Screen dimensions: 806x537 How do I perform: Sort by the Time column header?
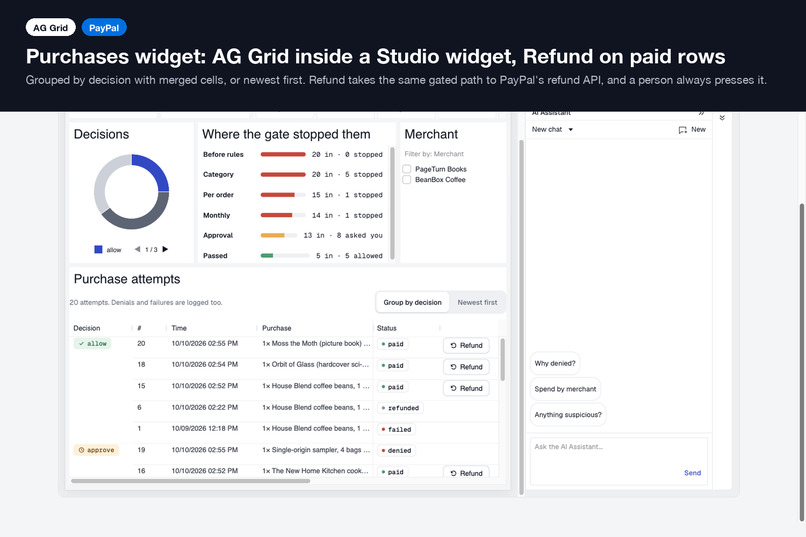(x=179, y=328)
